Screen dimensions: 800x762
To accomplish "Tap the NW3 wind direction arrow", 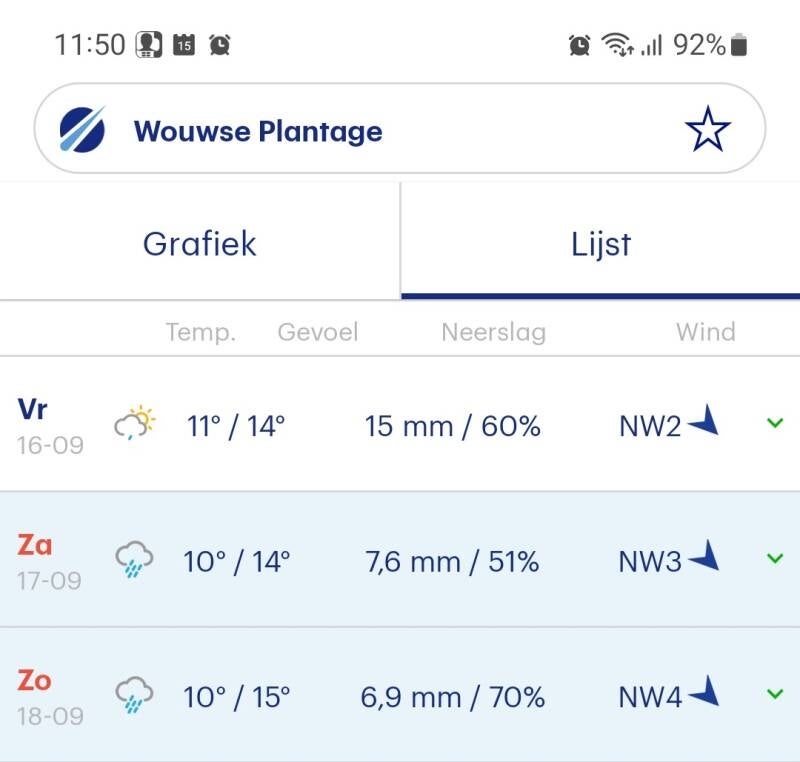I will (705, 558).
